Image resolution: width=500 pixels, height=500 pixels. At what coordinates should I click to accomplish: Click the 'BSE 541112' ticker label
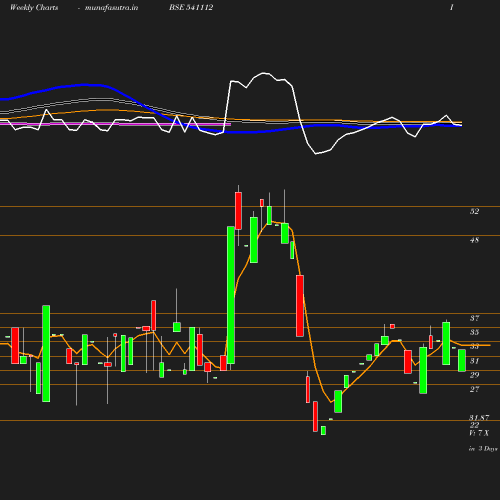pyautogui.click(x=191, y=7)
